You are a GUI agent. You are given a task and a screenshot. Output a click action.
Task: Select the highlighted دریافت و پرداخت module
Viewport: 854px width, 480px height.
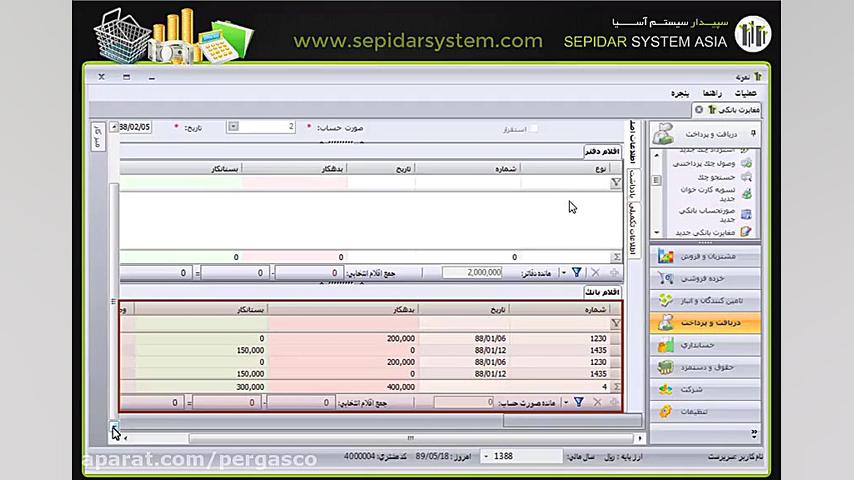point(705,323)
